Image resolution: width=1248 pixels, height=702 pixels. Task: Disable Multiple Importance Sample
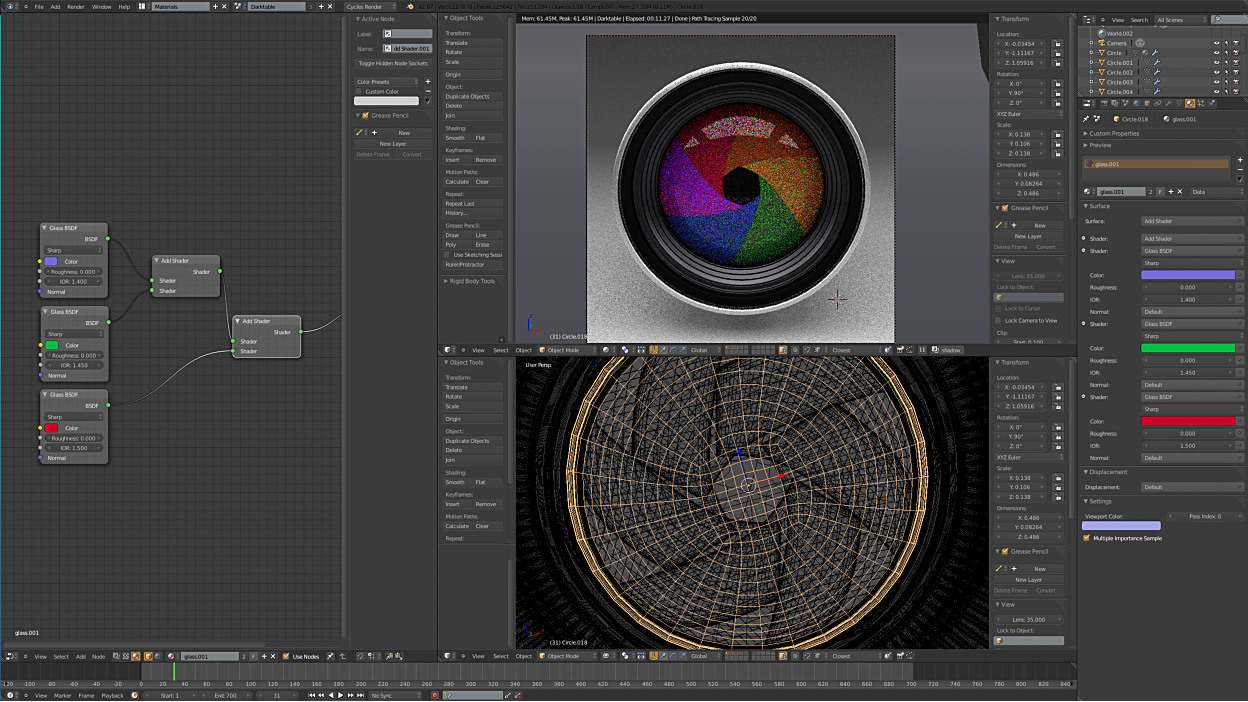pyautogui.click(x=1087, y=538)
